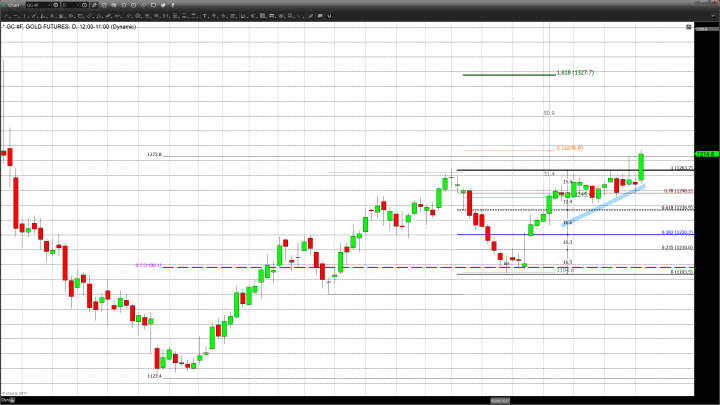Viewport: 720px width, 405px height.
Task: Select the blue 0.382 retracement label
Action: [677, 232]
